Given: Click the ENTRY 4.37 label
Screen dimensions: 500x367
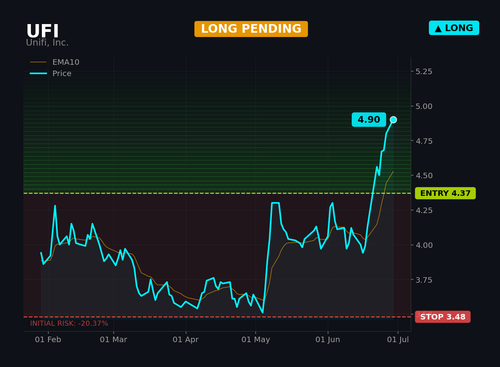Looking at the screenshot, I should pyautogui.click(x=445, y=193).
